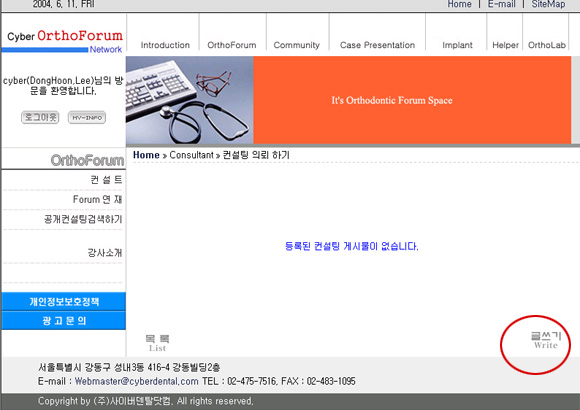Click the Webmaster@cyberdental.com email link
This screenshot has height=410, width=580.
click(x=136, y=381)
